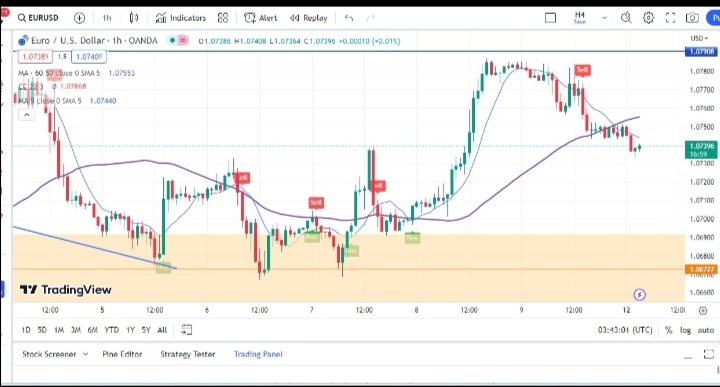Open the USD currency dropdown

click(699, 38)
